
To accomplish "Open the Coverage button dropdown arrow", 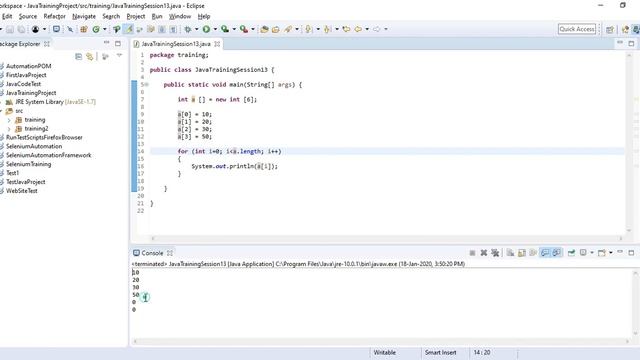I will pos(234,29).
